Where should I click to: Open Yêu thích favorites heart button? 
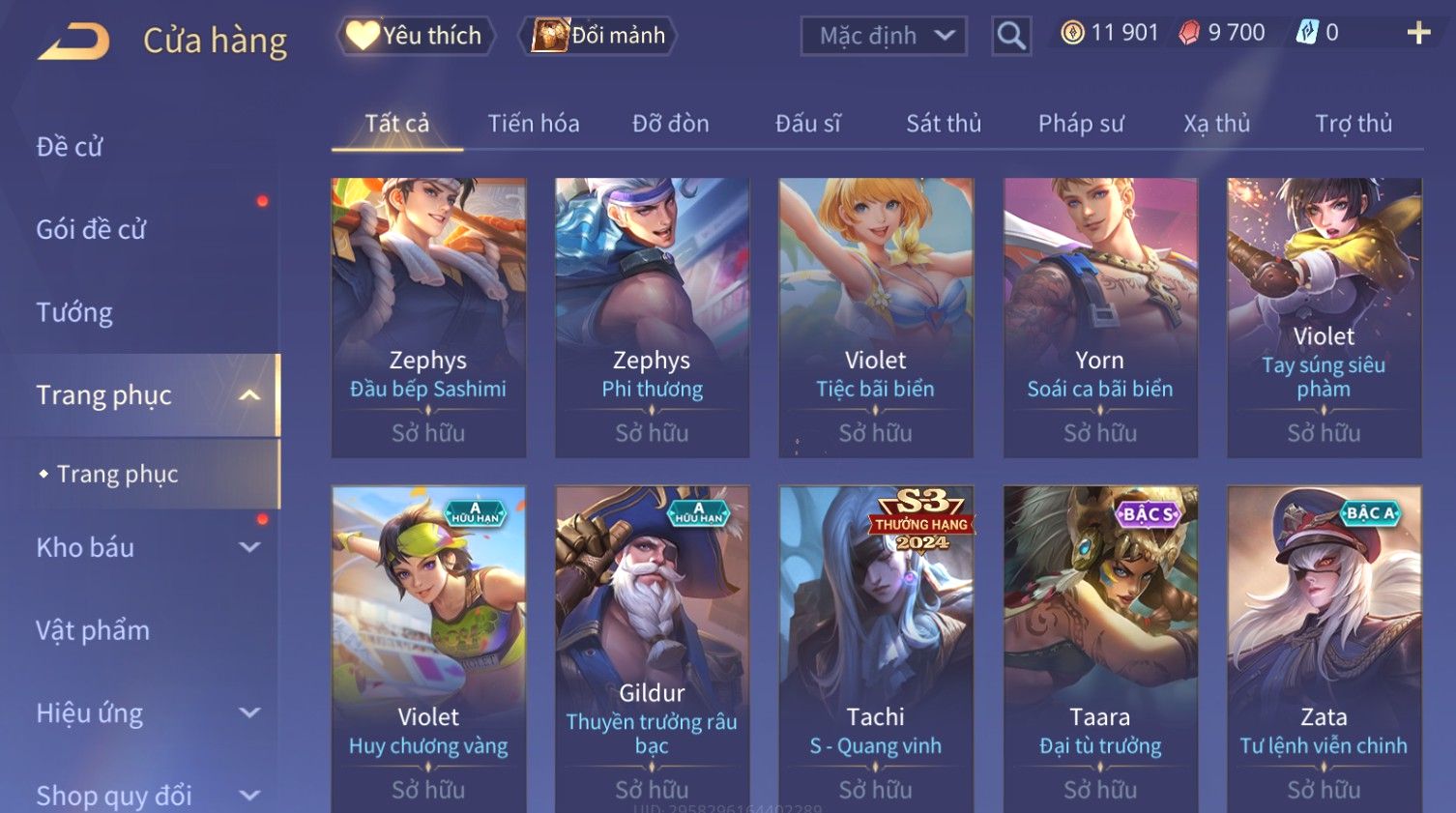pos(416,36)
